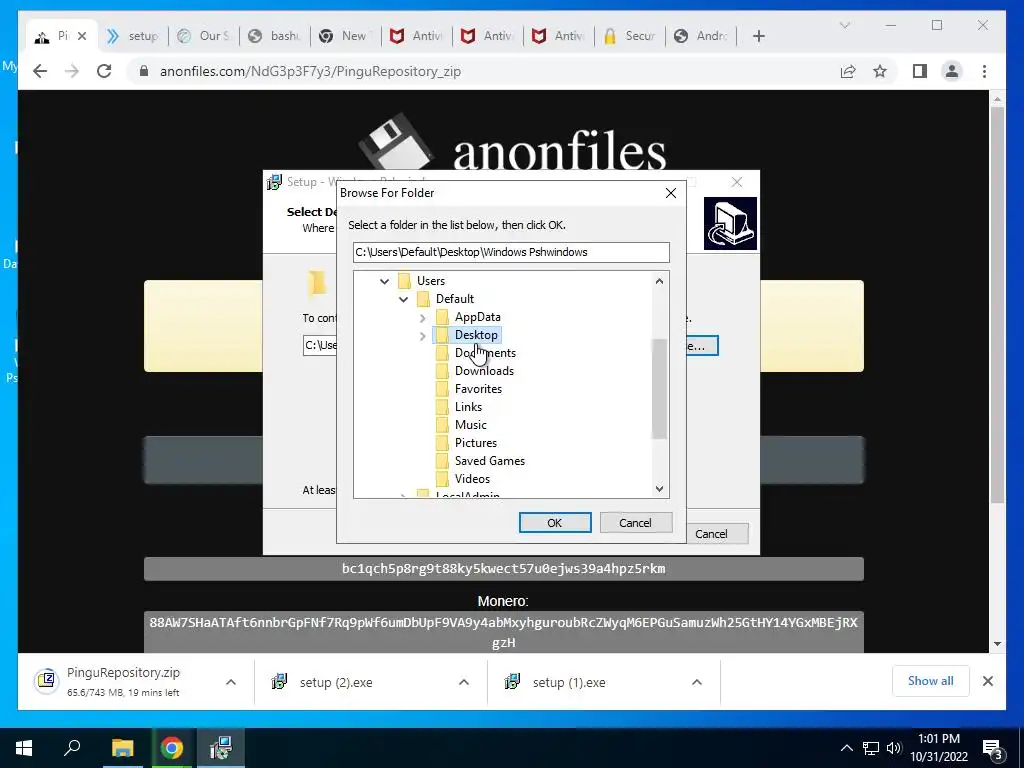
Task: Open the browser side panel icon
Action: click(x=920, y=71)
